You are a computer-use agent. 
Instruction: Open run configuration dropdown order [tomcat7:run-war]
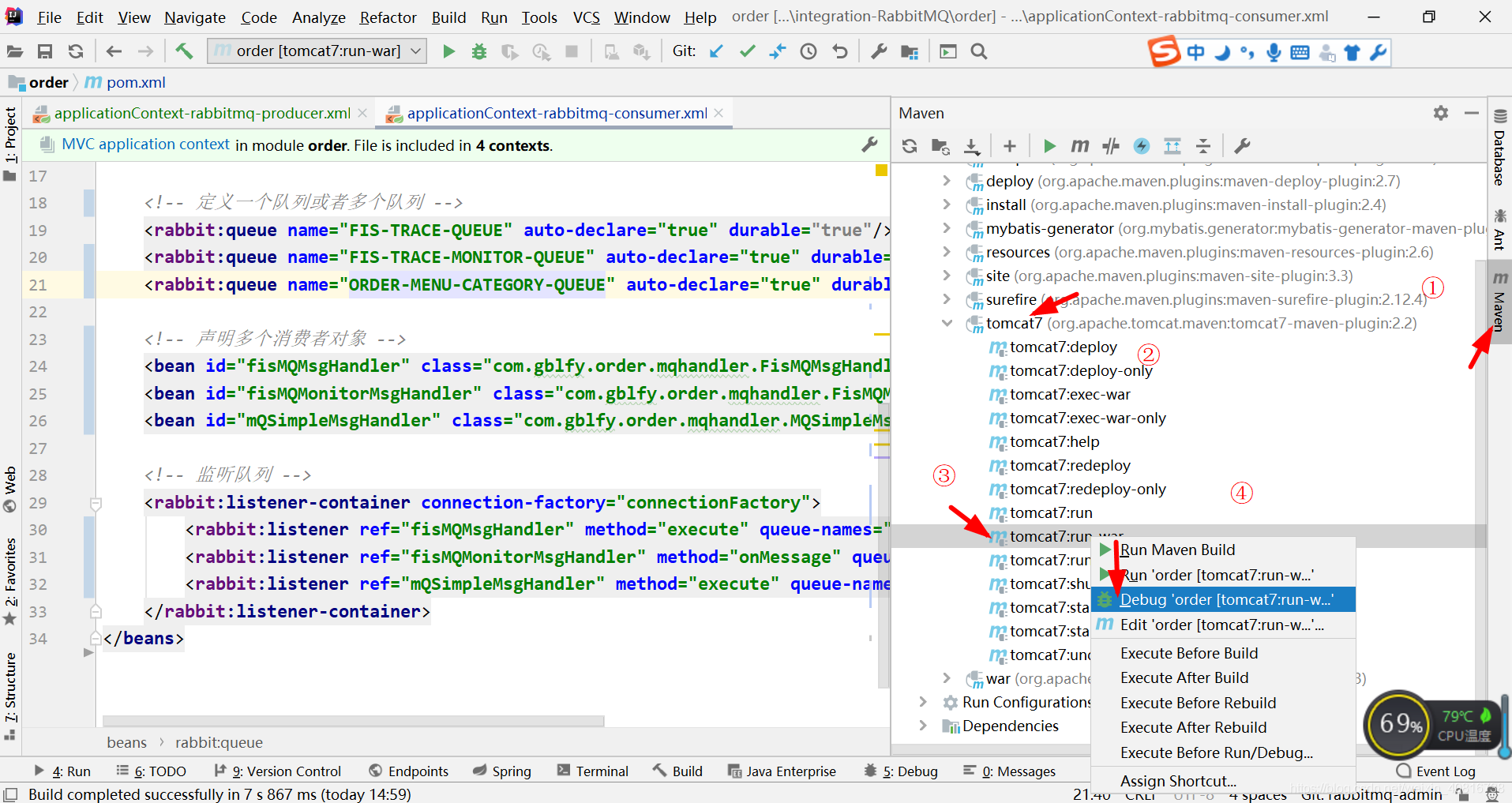[x=317, y=51]
